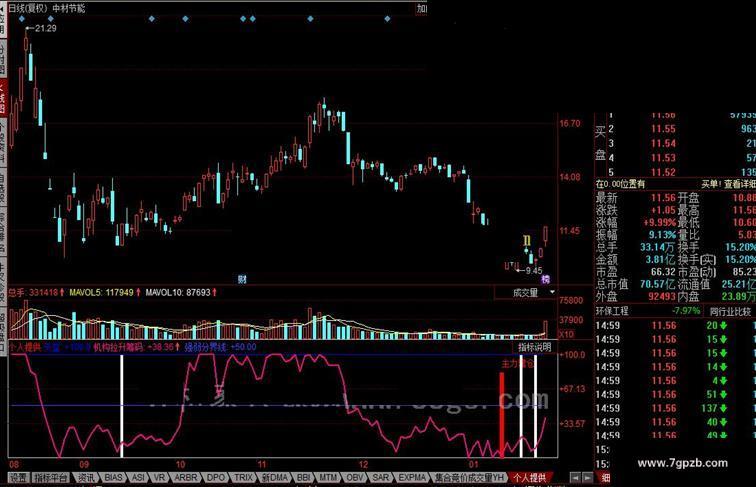The height and width of the screenshot is (487, 756).
Task: Click the 加 button at the chart top
Action: [x=421, y=9]
